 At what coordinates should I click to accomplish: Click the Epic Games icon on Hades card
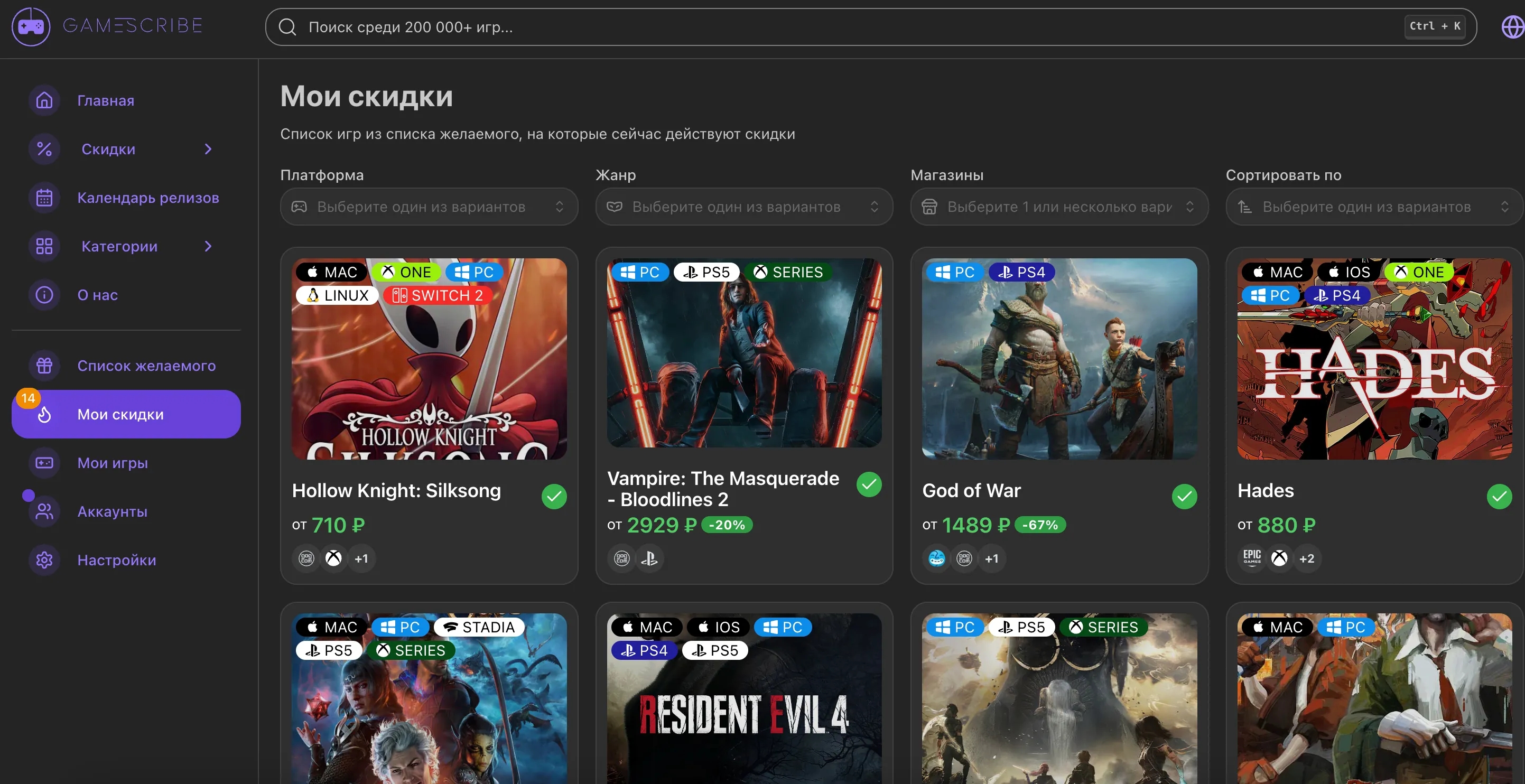pos(1251,558)
